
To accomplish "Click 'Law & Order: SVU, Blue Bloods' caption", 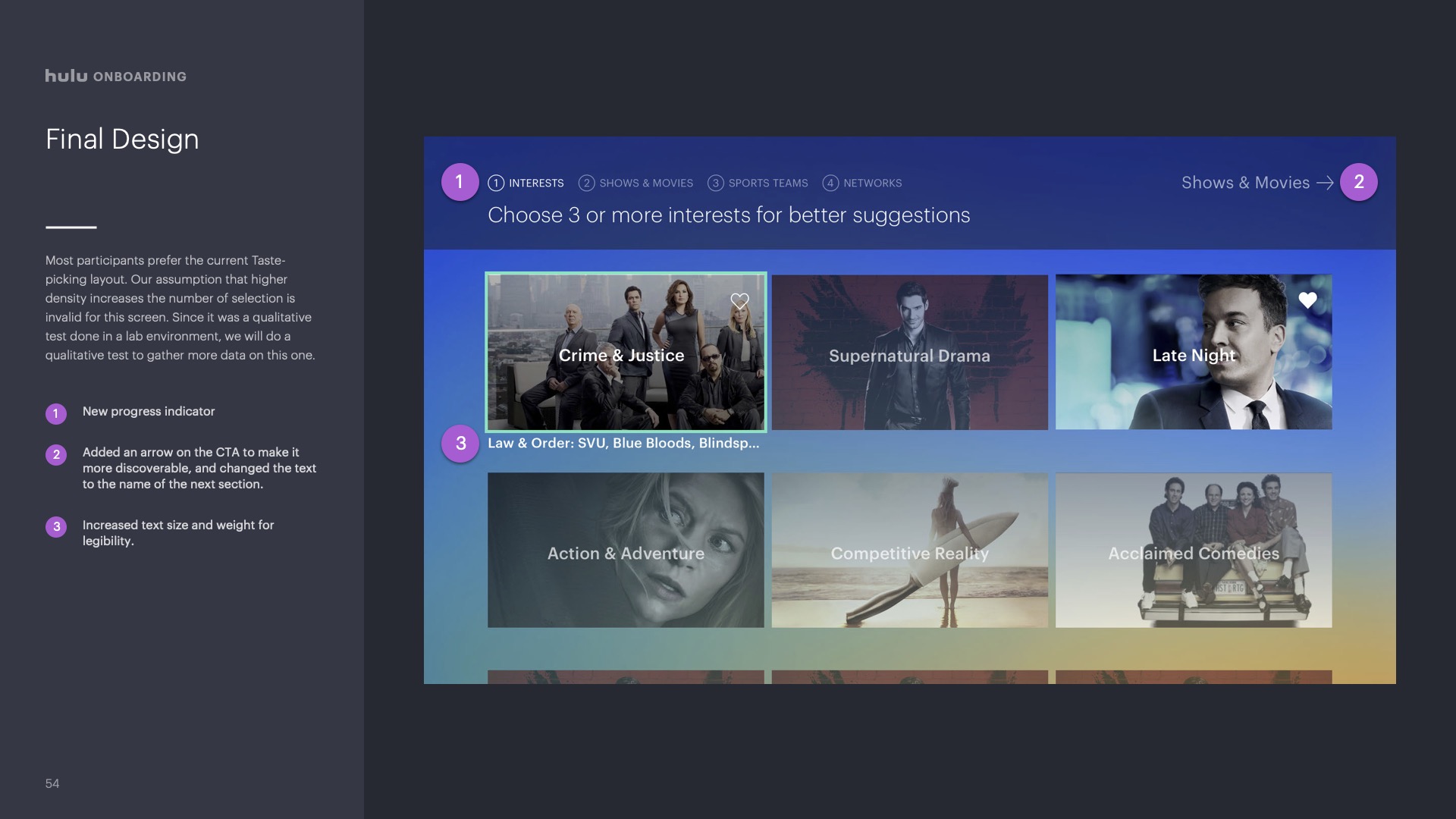I will 623,443.
